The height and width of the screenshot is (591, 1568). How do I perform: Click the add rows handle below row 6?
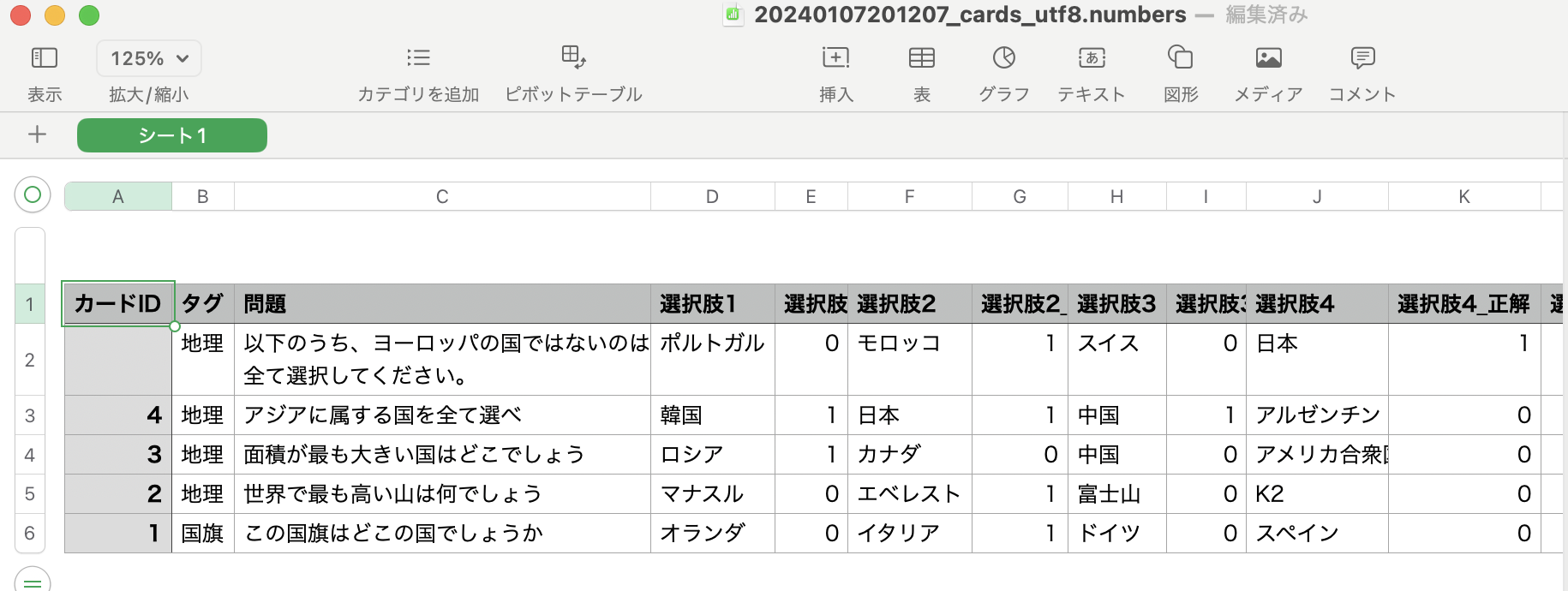(x=33, y=581)
